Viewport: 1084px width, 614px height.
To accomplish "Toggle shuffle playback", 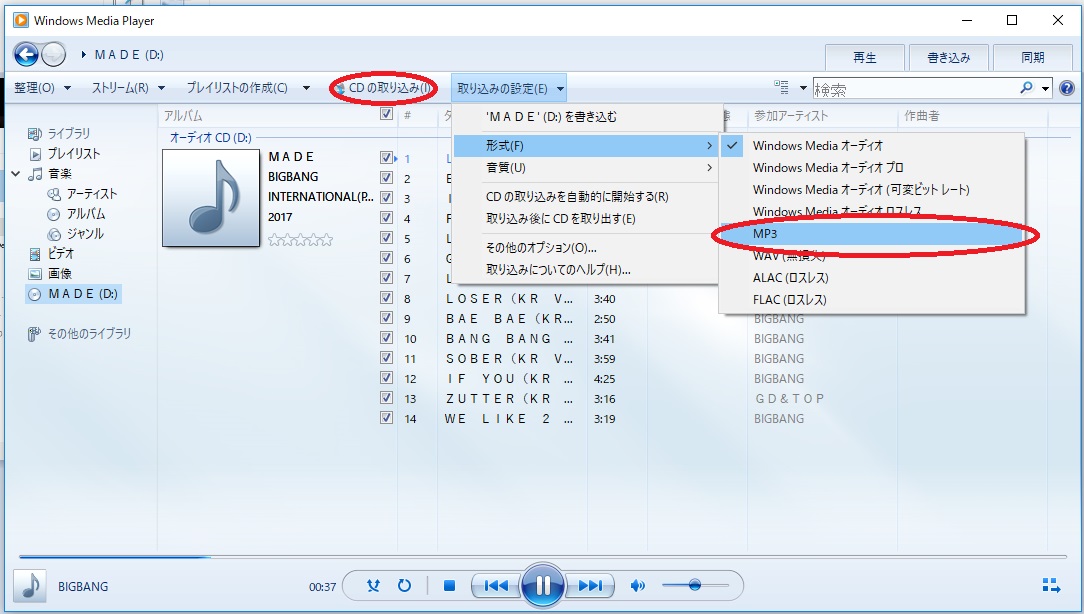I will click(x=373, y=586).
